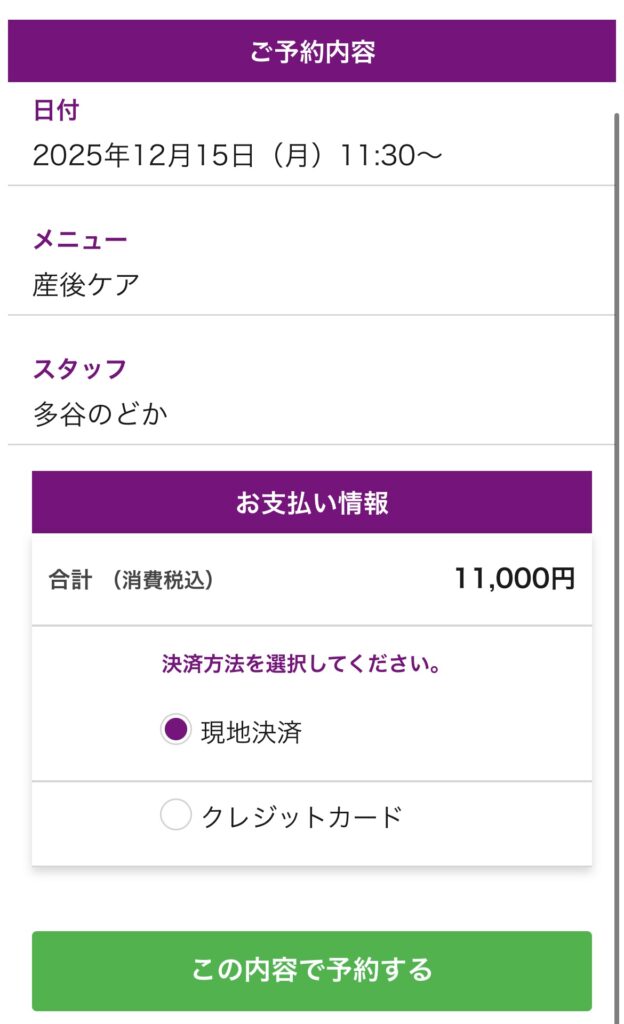Click the クレジットカード option label text
624x1024 pixels.
coord(301,817)
